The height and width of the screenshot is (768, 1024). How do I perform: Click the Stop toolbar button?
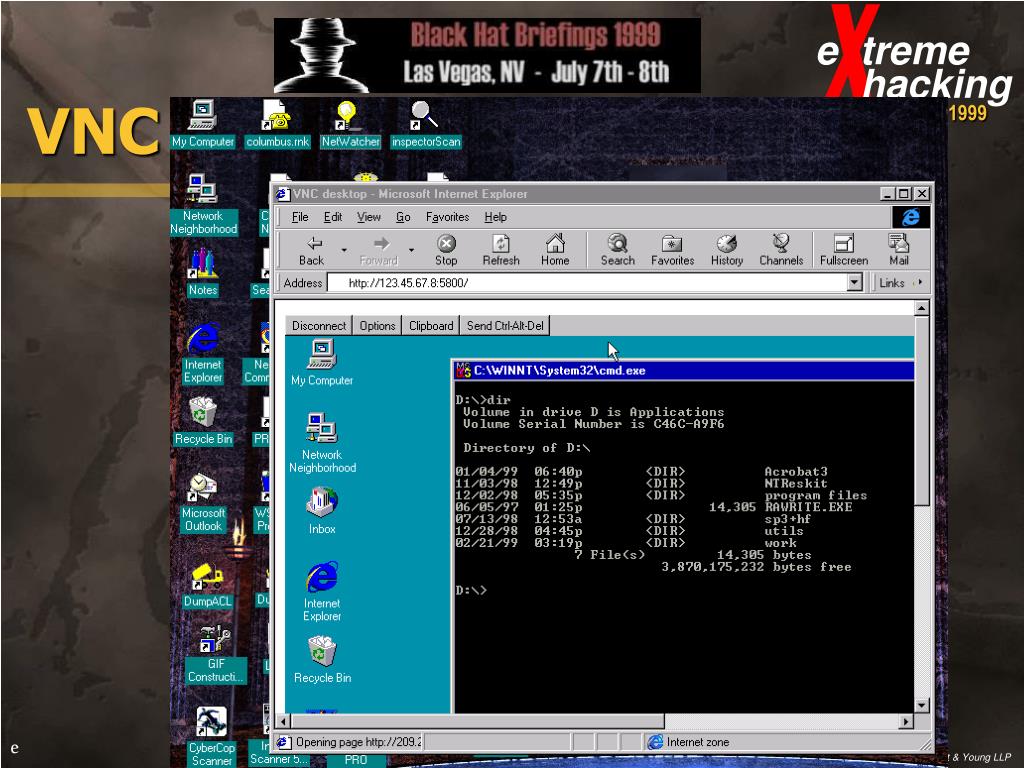click(x=446, y=250)
